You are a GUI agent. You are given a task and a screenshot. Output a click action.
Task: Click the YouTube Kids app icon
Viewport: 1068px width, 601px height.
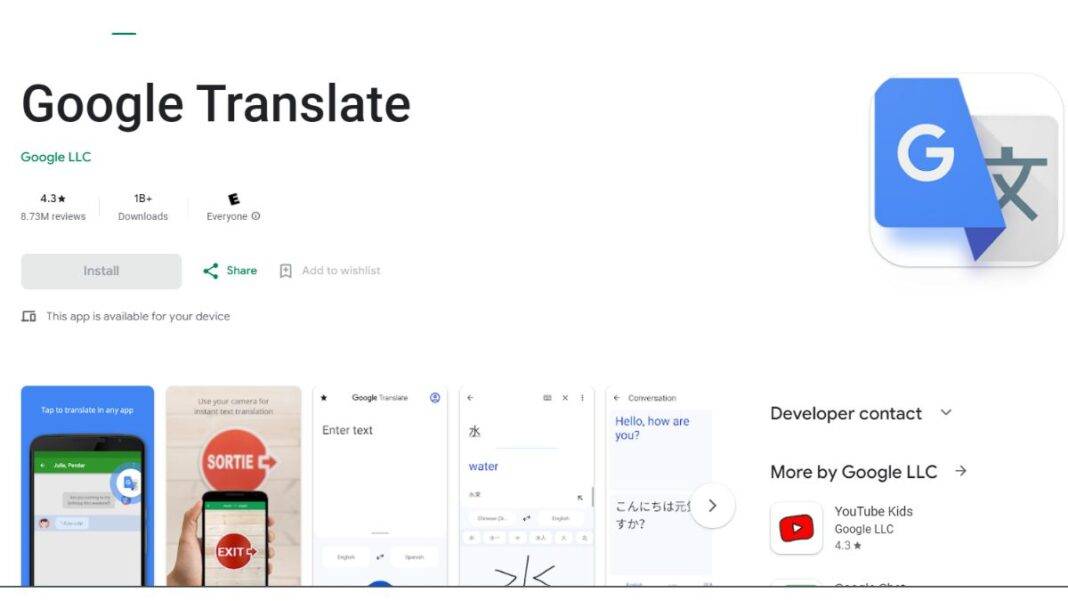797,528
